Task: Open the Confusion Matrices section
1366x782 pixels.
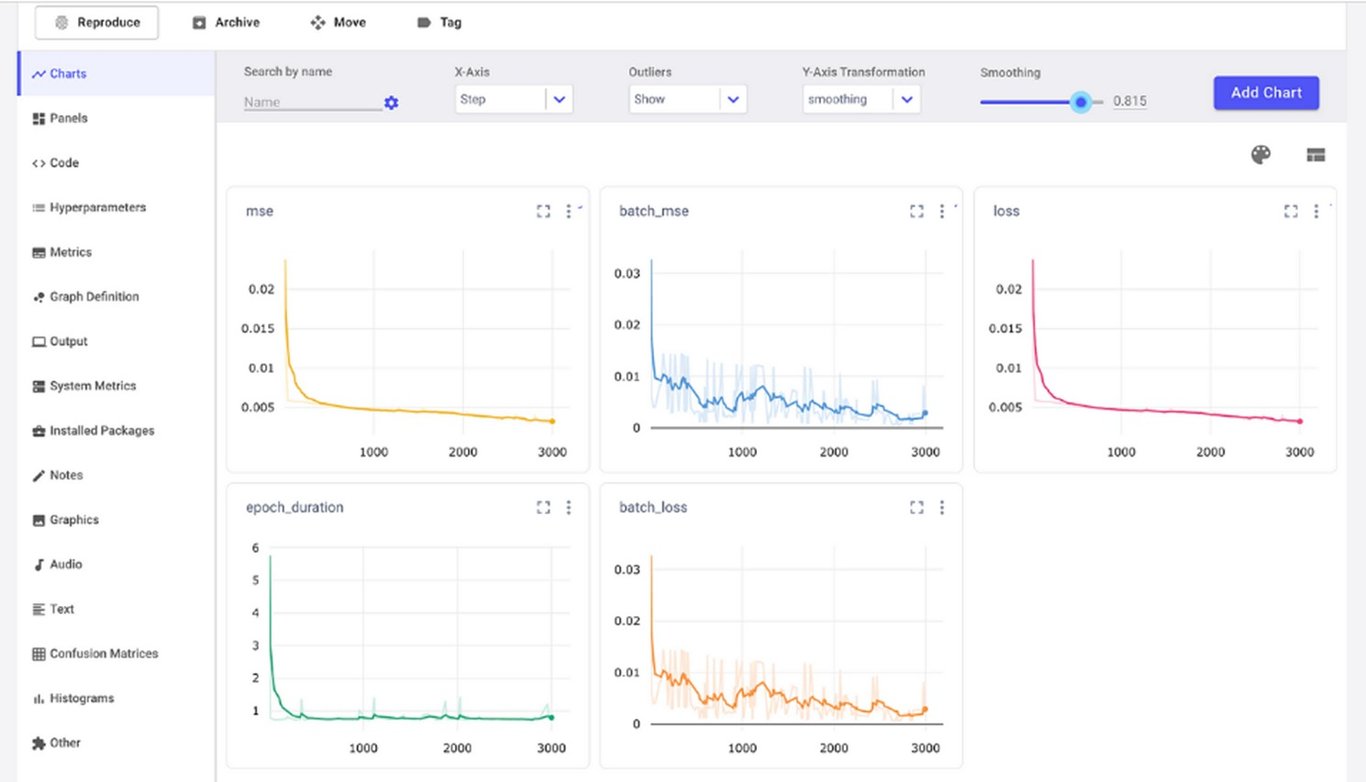Action: tap(103, 653)
